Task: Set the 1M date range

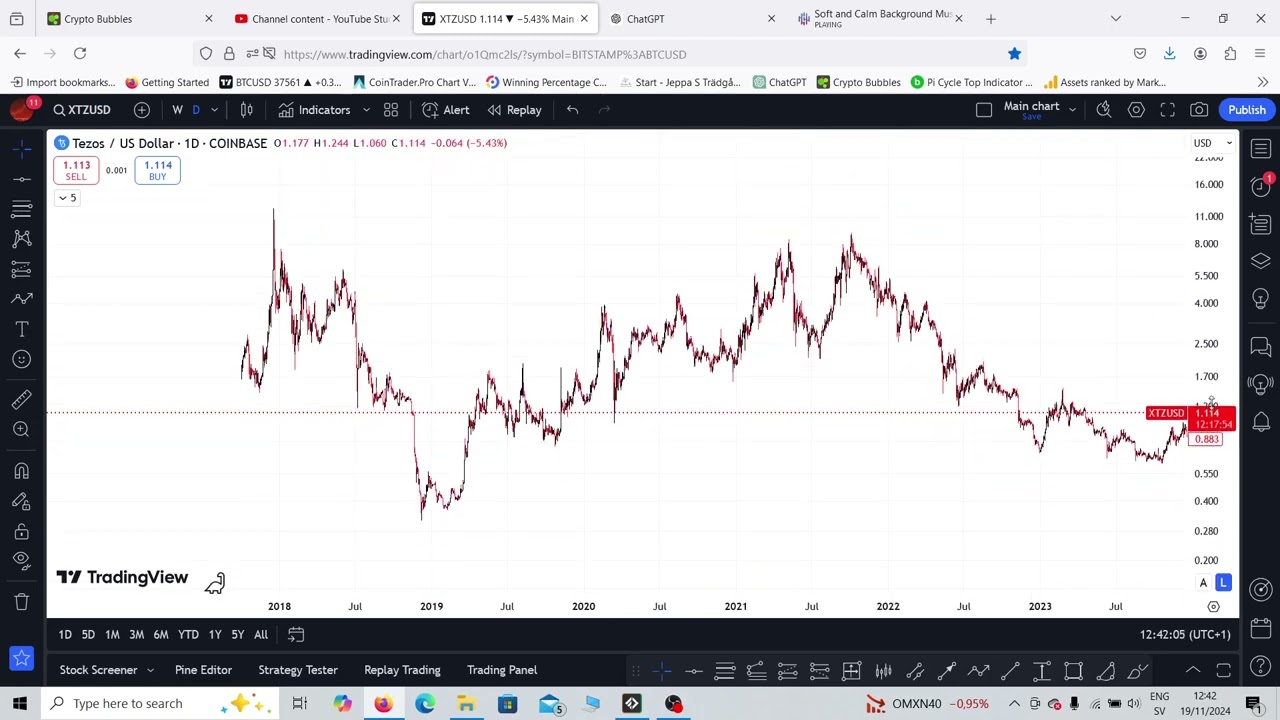Action: [x=112, y=635]
